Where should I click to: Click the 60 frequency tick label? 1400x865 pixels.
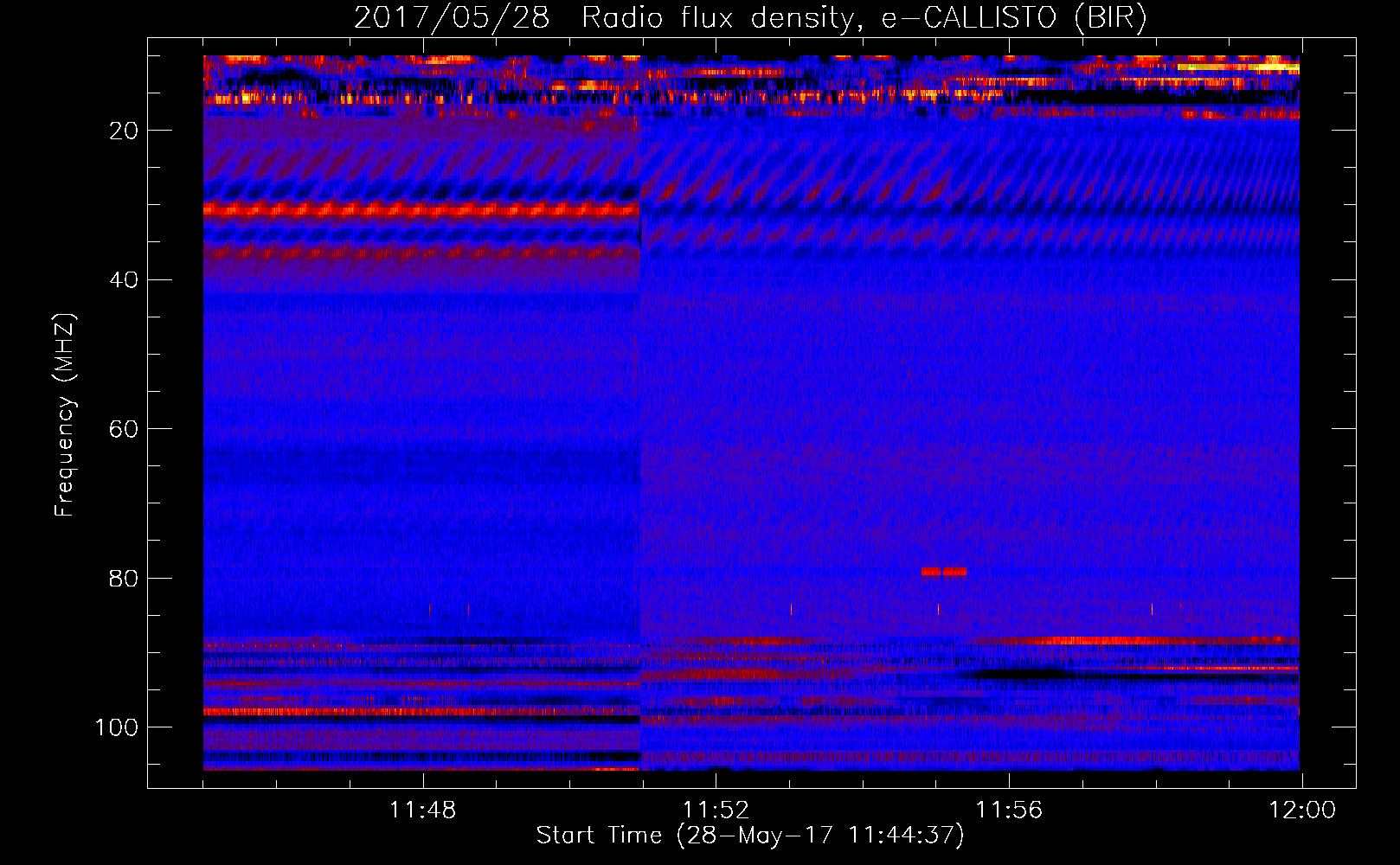(125, 429)
